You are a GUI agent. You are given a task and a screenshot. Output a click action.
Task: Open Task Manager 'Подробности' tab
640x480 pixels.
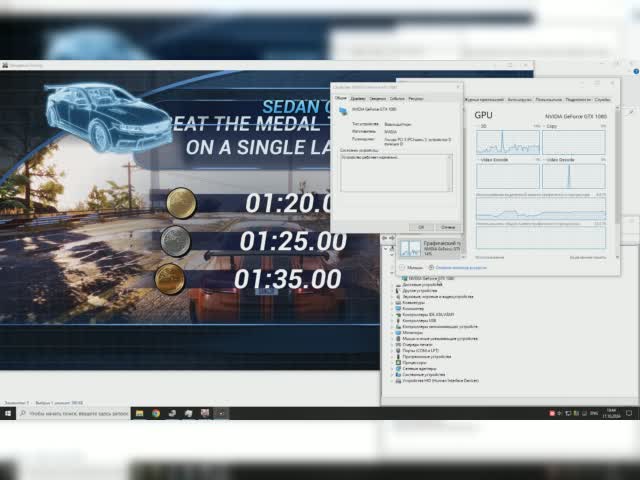(578, 100)
